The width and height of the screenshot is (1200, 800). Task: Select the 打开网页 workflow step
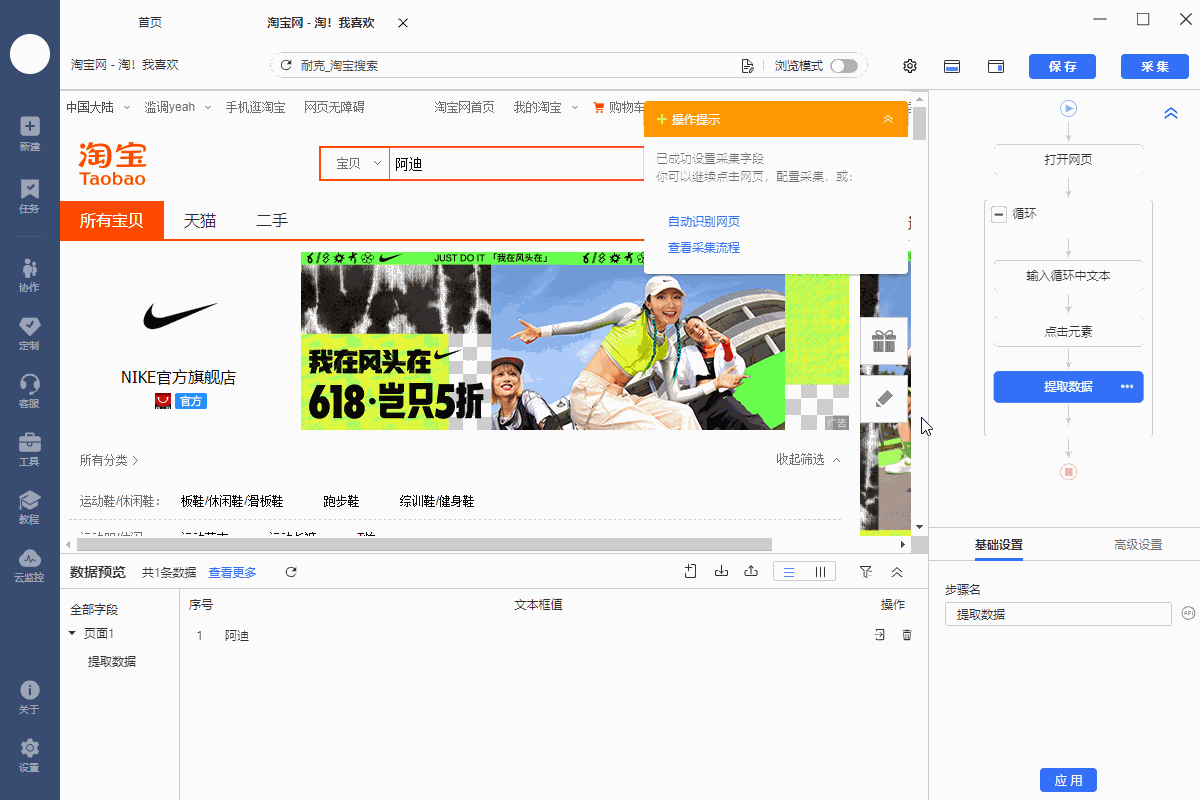point(1069,159)
